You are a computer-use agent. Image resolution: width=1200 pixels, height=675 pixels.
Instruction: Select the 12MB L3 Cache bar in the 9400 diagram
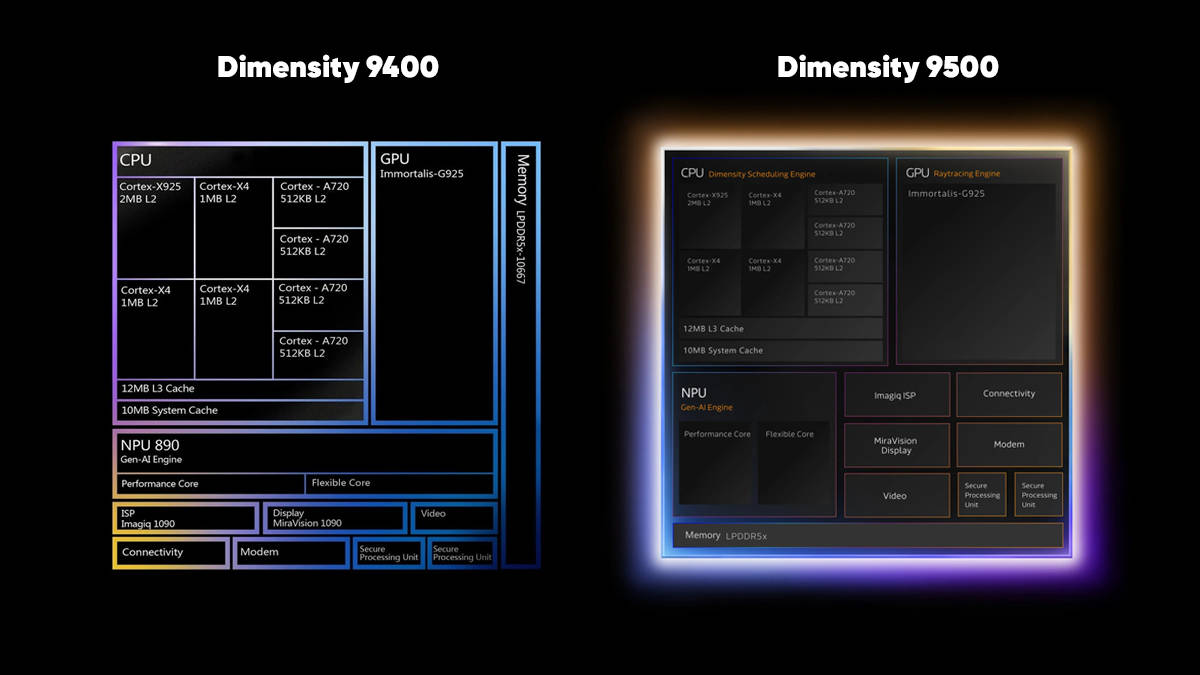[240, 388]
